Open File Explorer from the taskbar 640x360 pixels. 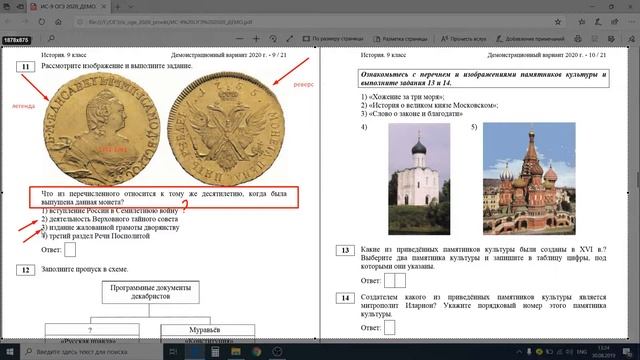coord(236,351)
